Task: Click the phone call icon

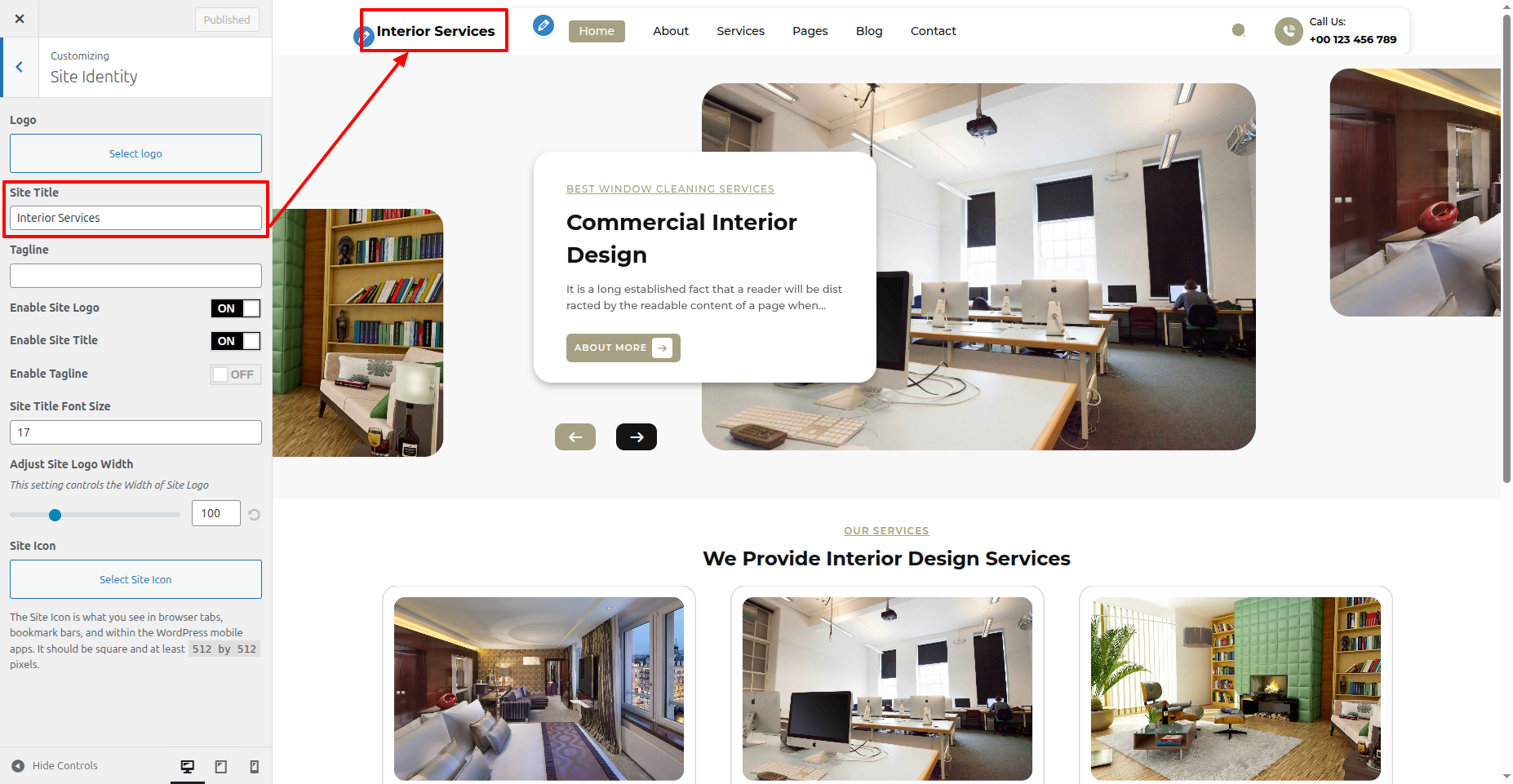Action: [x=1289, y=31]
